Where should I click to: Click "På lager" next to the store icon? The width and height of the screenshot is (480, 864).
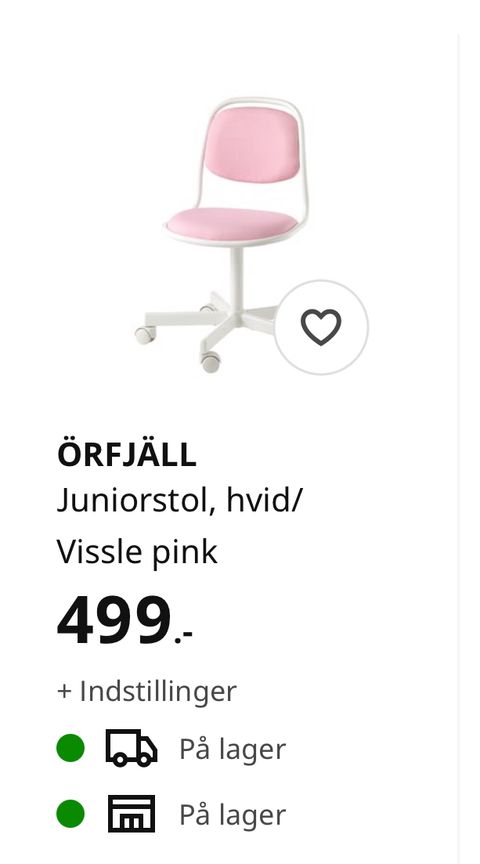tap(233, 814)
